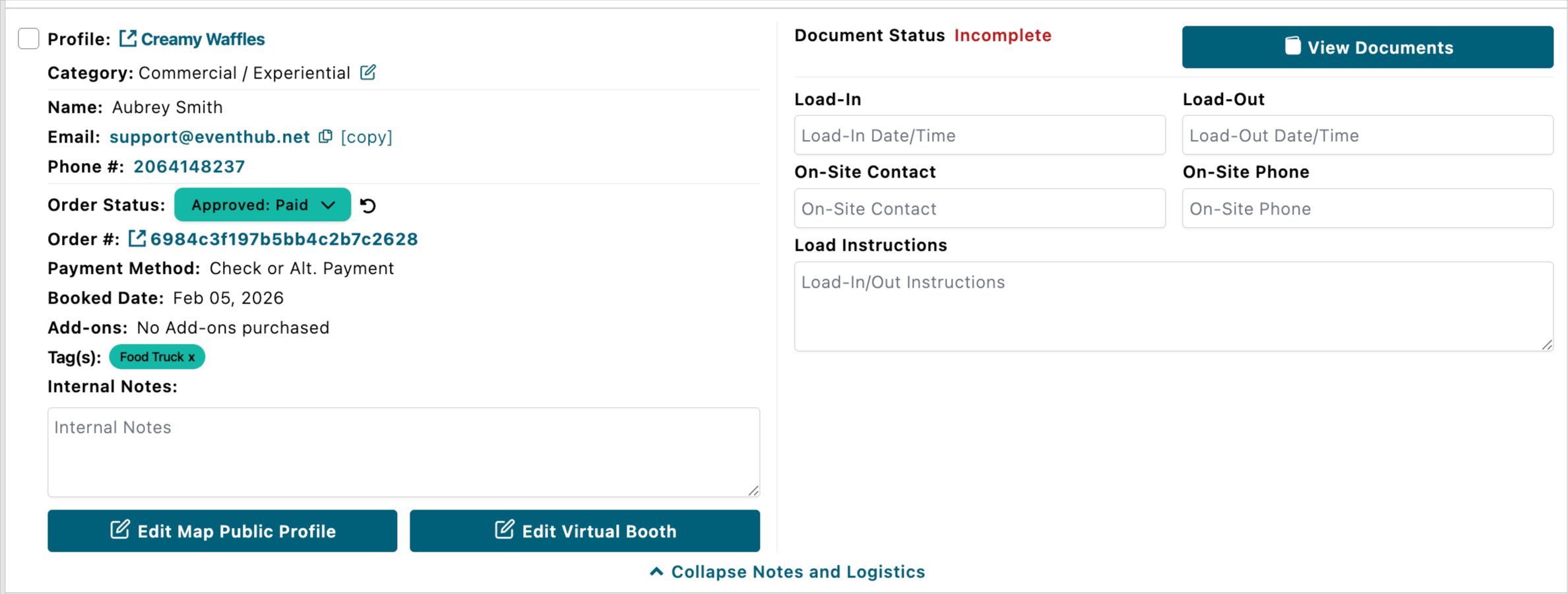Open the Approved: Paid status dropdown

pyautogui.click(x=263, y=205)
